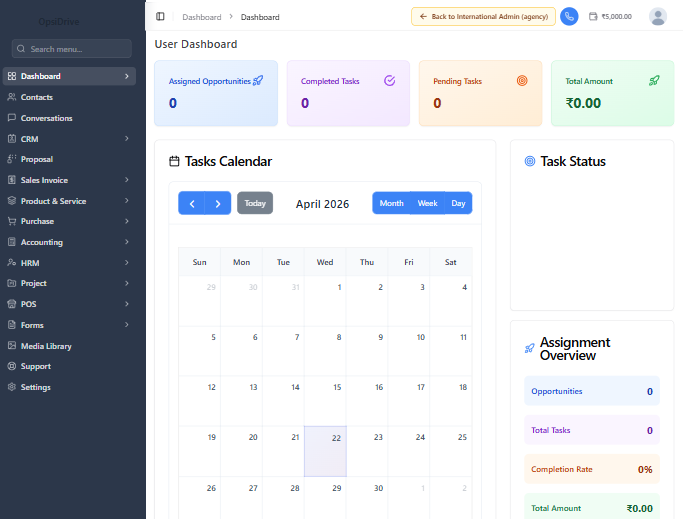Image resolution: width=683 pixels, height=519 pixels.
Task: Click the Purchase cart icon
Action: (x=12, y=221)
